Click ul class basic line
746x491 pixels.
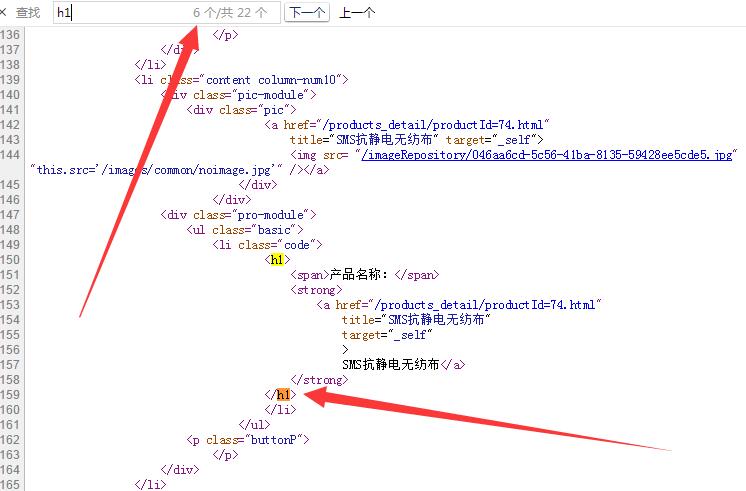[x=245, y=230]
